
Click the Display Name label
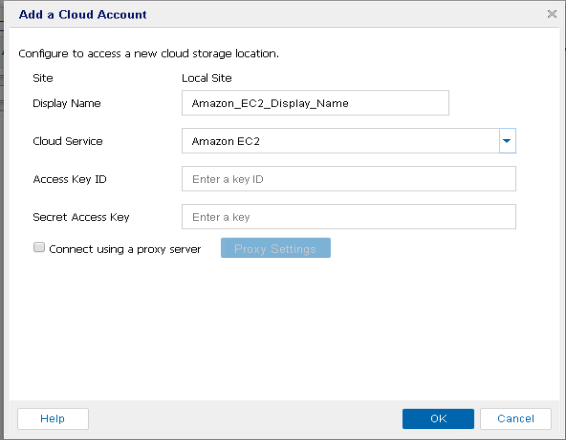[66, 104]
